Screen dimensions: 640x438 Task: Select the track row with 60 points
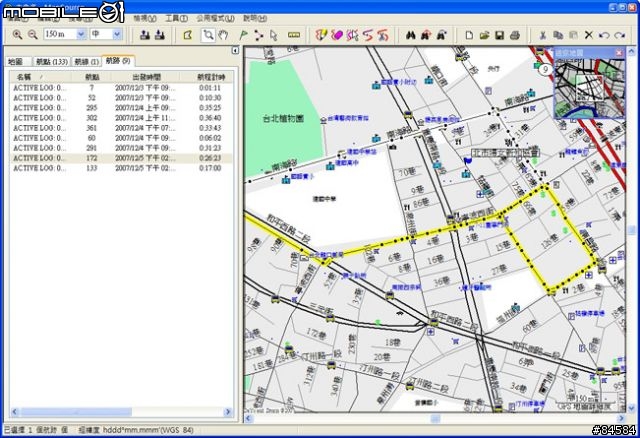[x=121, y=138]
